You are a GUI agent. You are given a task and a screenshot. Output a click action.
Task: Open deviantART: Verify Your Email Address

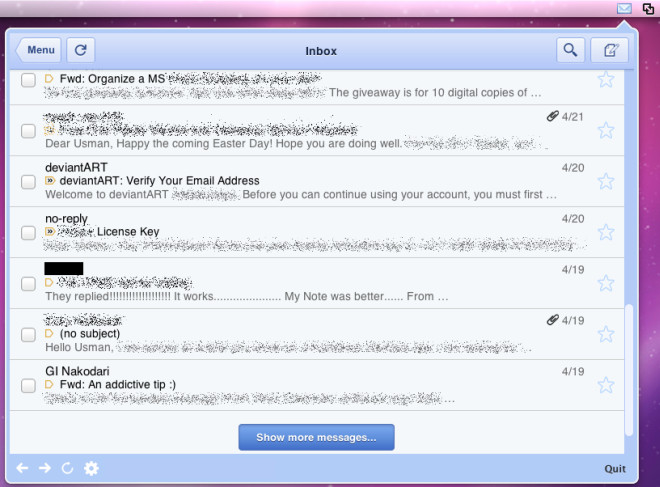click(x=160, y=181)
